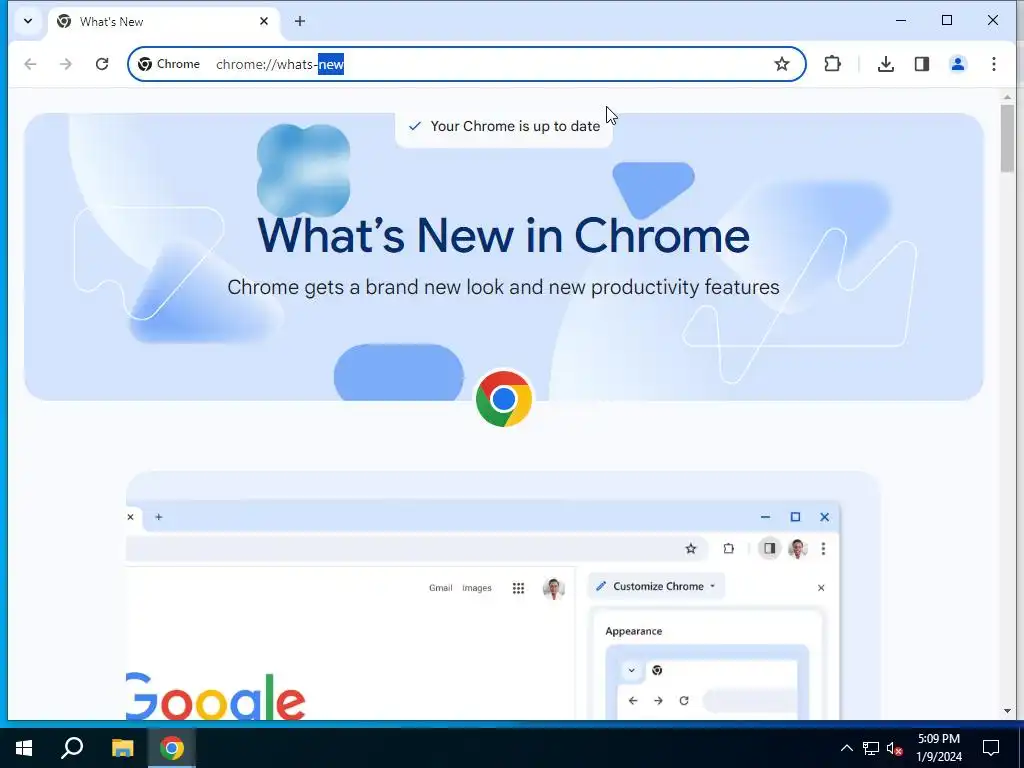The image size is (1024, 768).
Task: Open the Windows Start menu
Action: pyautogui.click(x=24, y=748)
